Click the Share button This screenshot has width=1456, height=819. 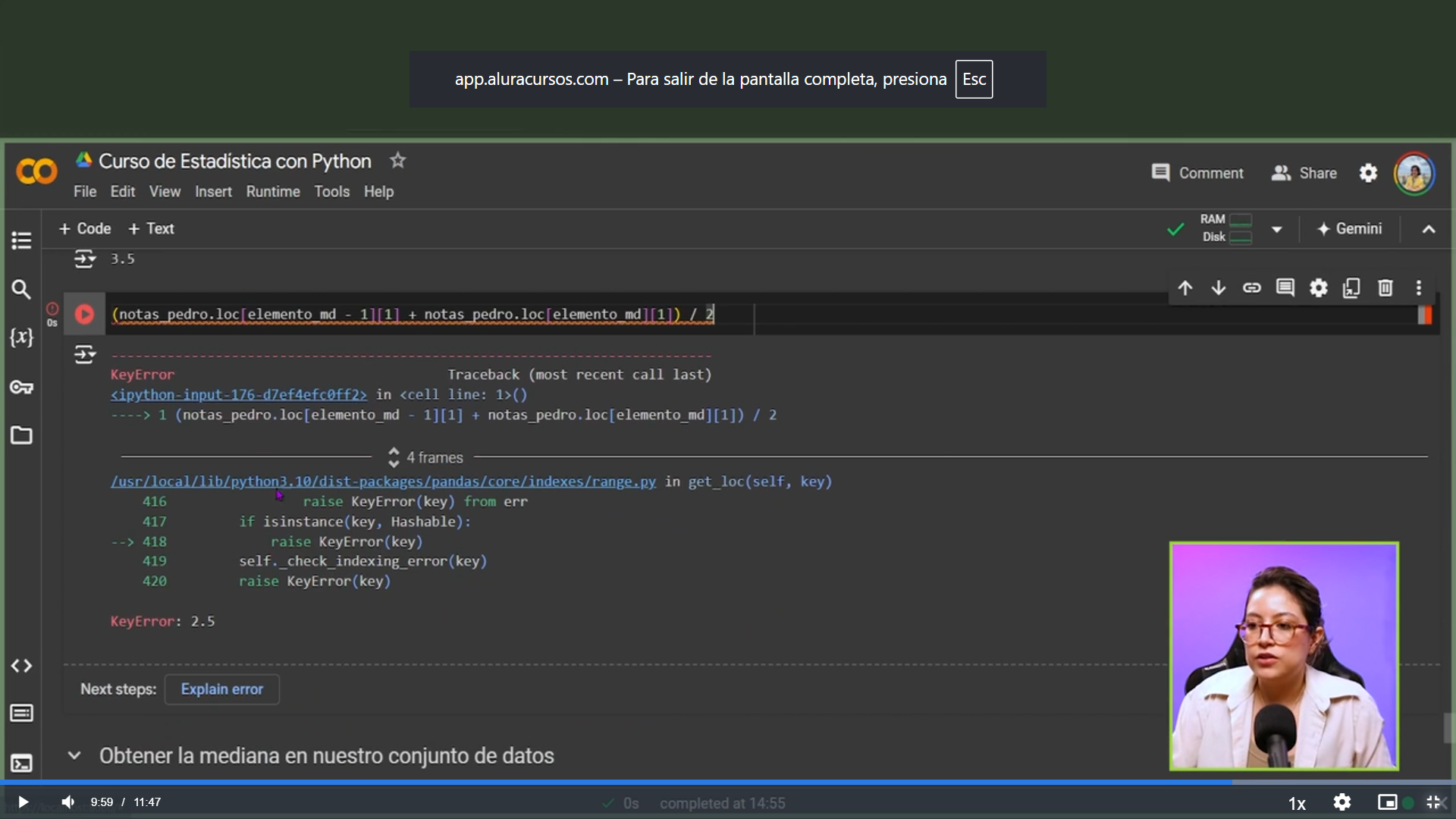(1304, 173)
